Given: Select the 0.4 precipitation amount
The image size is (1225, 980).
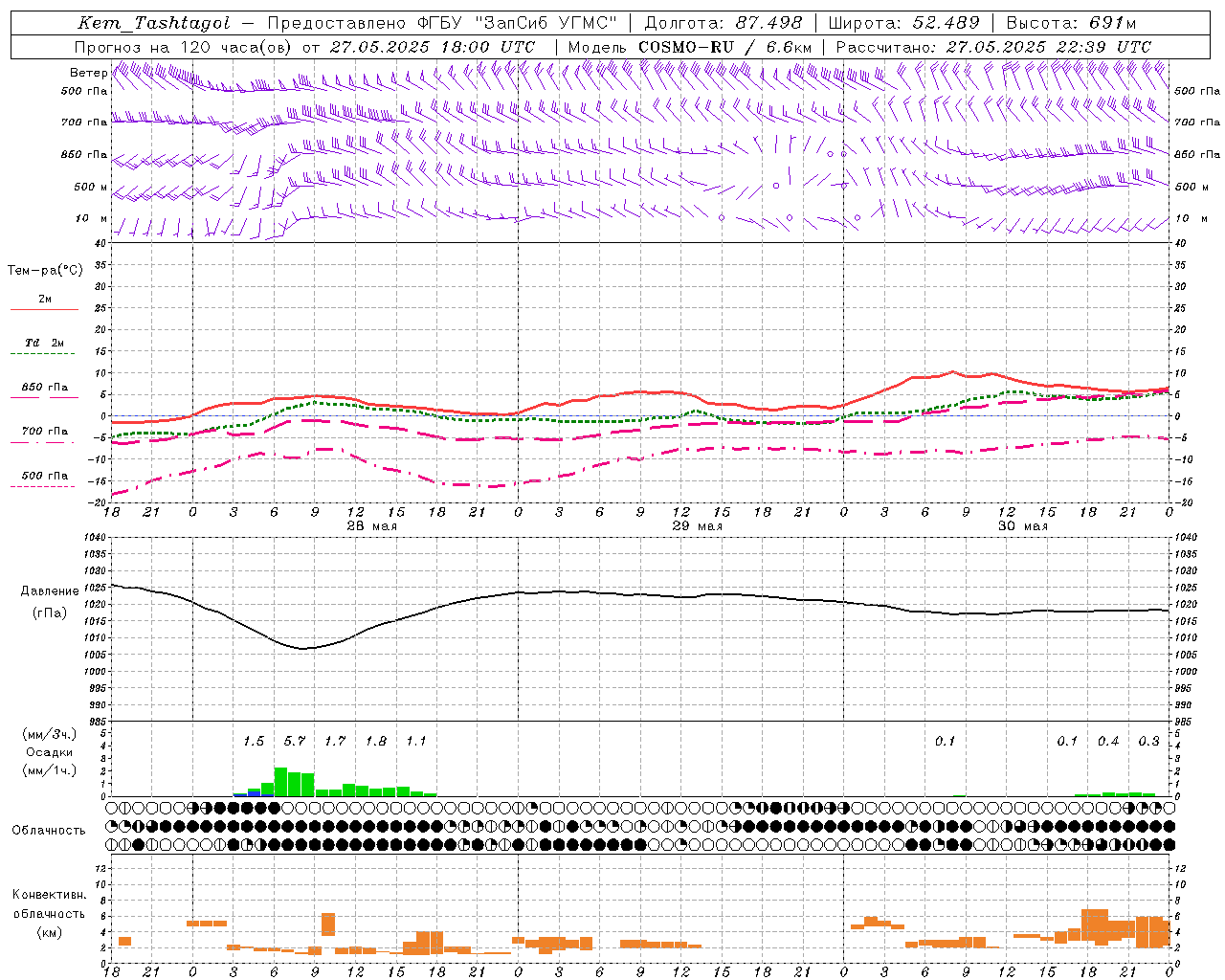Looking at the screenshot, I should pos(1108,742).
